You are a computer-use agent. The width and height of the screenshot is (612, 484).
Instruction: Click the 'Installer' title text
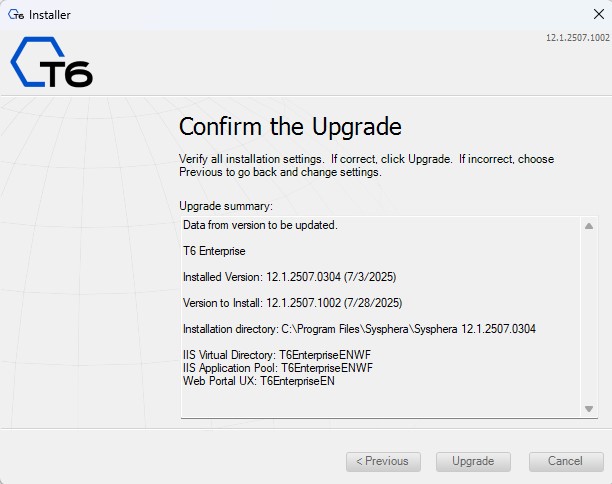tap(50, 15)
